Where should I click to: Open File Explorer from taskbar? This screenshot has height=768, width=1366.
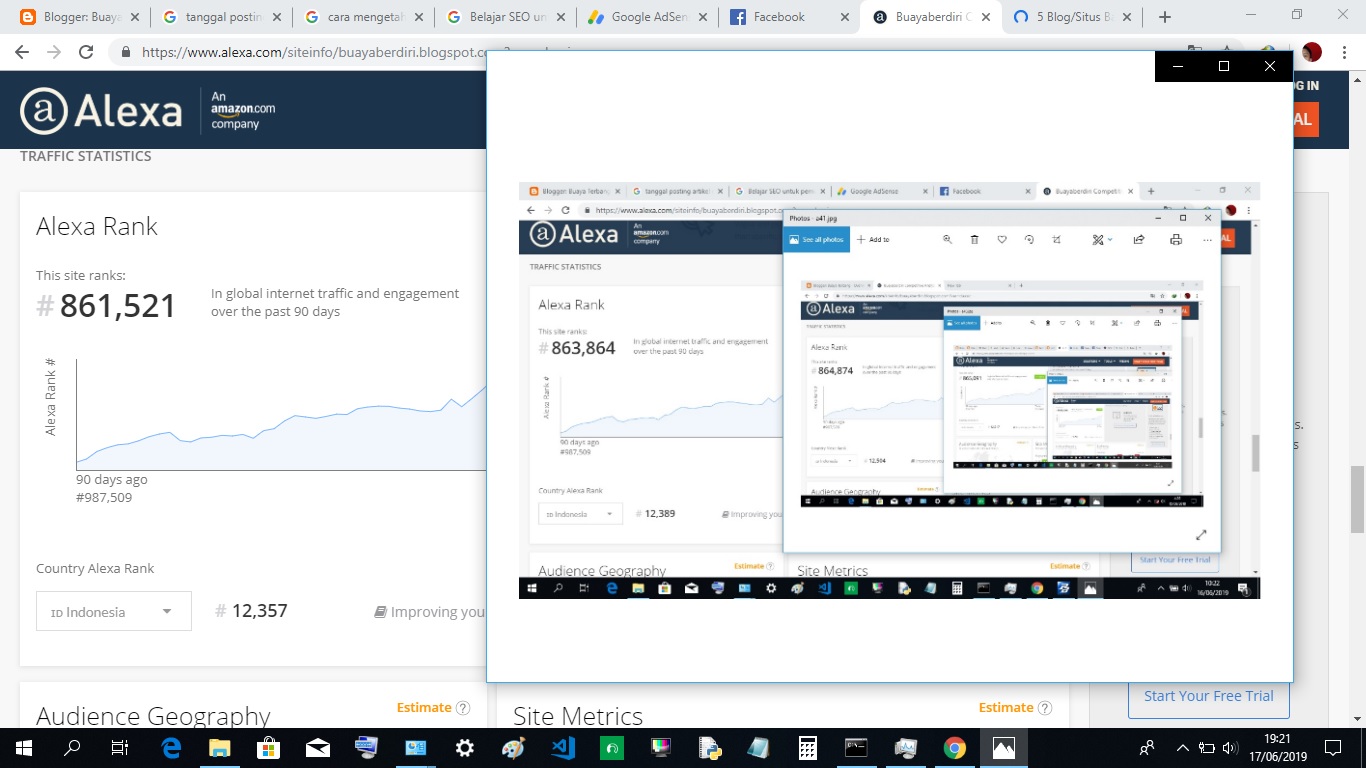point(219,747)
